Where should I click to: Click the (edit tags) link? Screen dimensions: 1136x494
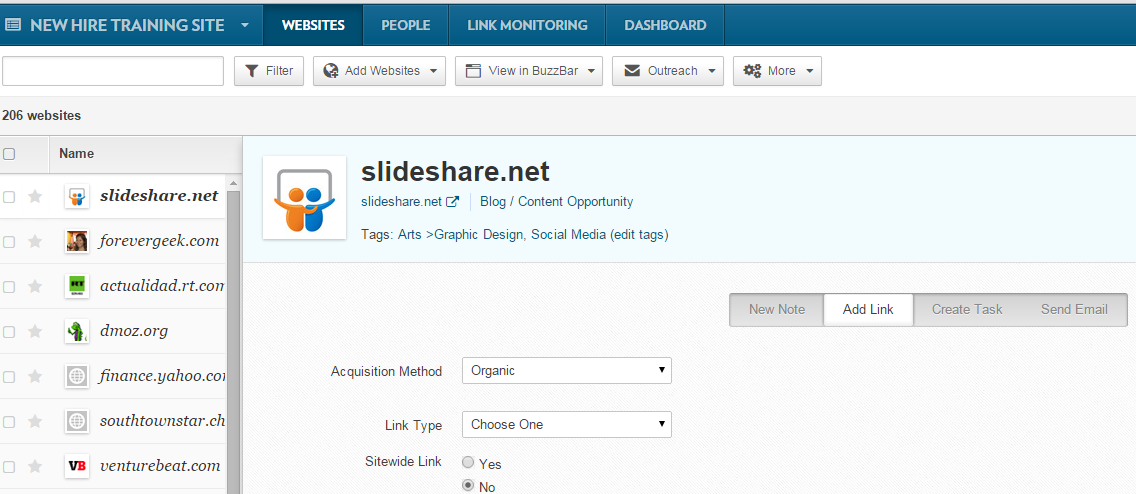coord(639,235)
